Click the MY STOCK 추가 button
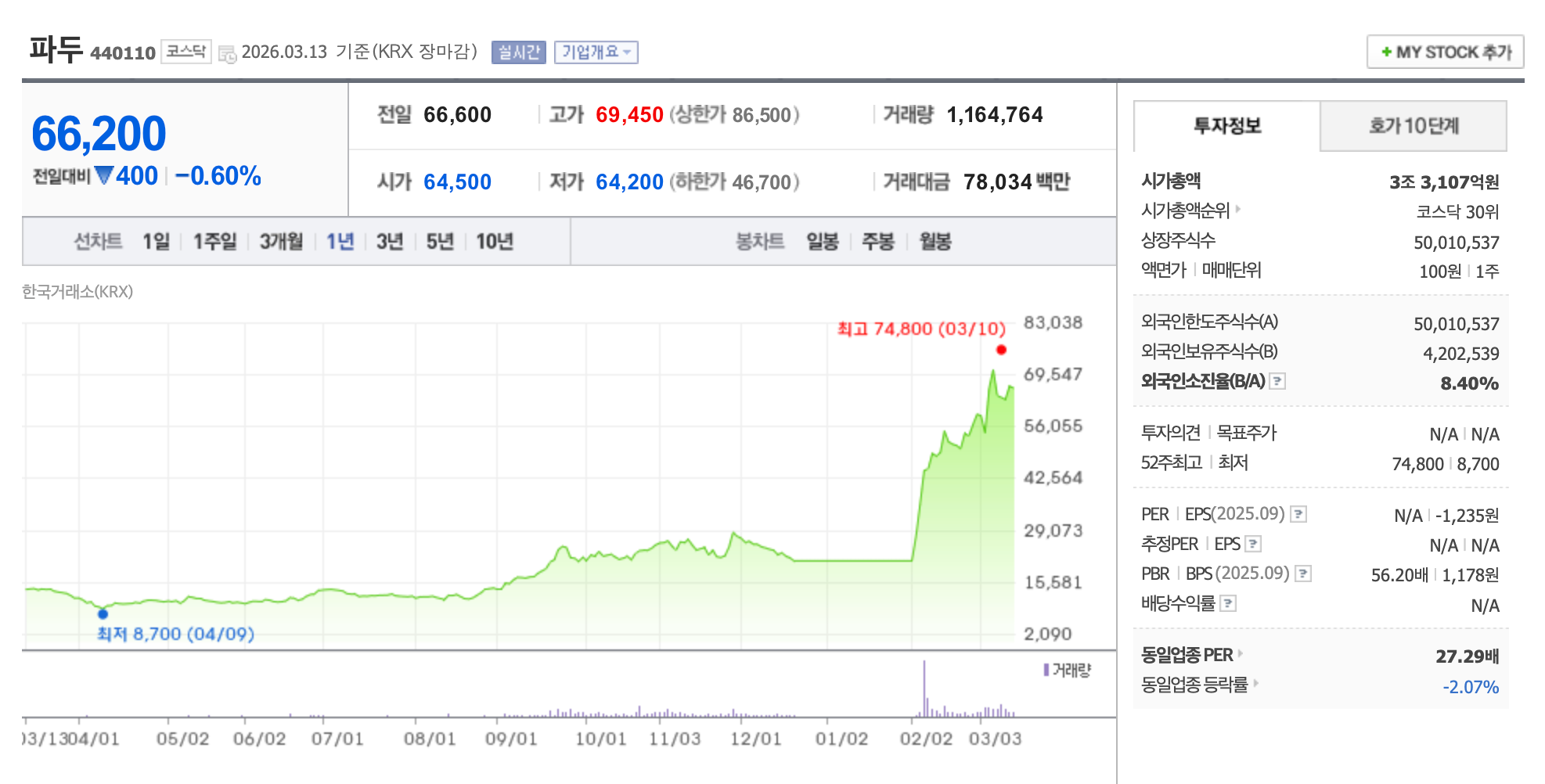This screenshot has height=784, width=1545. (x=1445, y=52)
